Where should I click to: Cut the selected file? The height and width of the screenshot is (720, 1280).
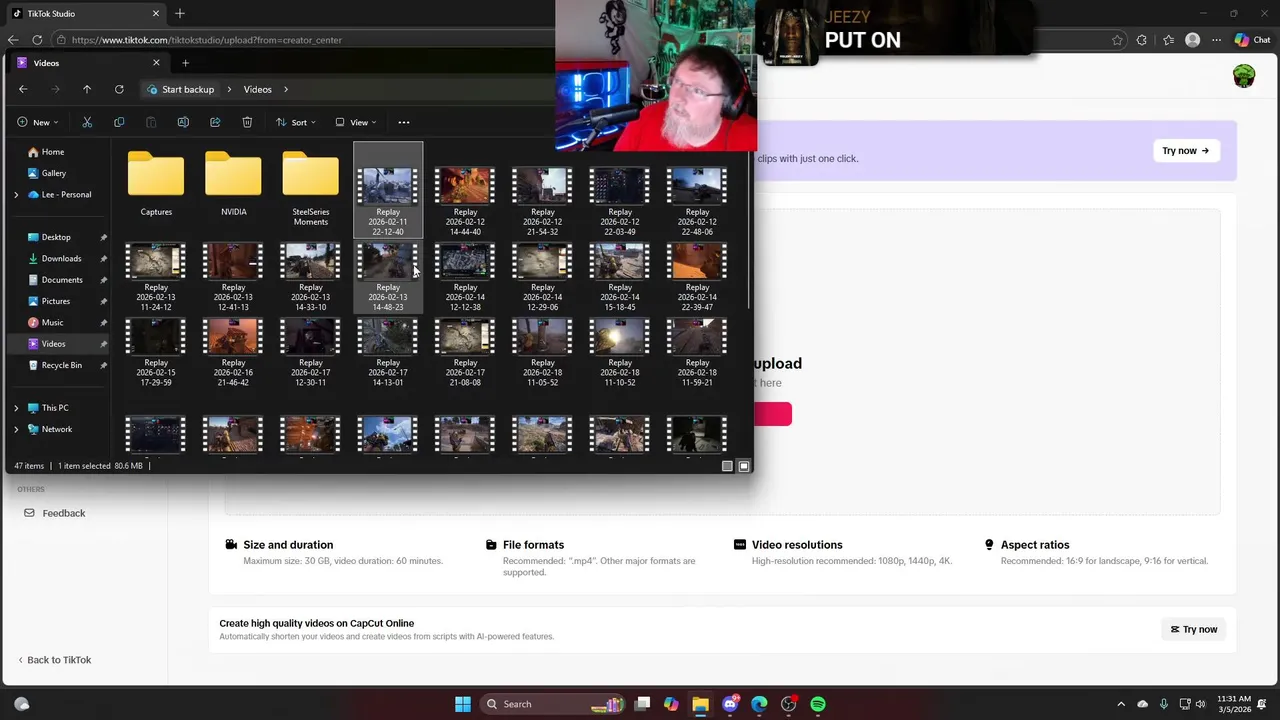pos(87,122)
